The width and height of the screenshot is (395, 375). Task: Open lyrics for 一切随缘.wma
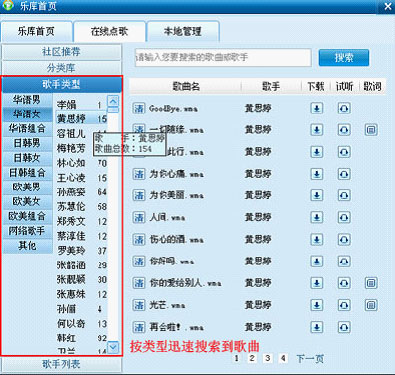371,130
